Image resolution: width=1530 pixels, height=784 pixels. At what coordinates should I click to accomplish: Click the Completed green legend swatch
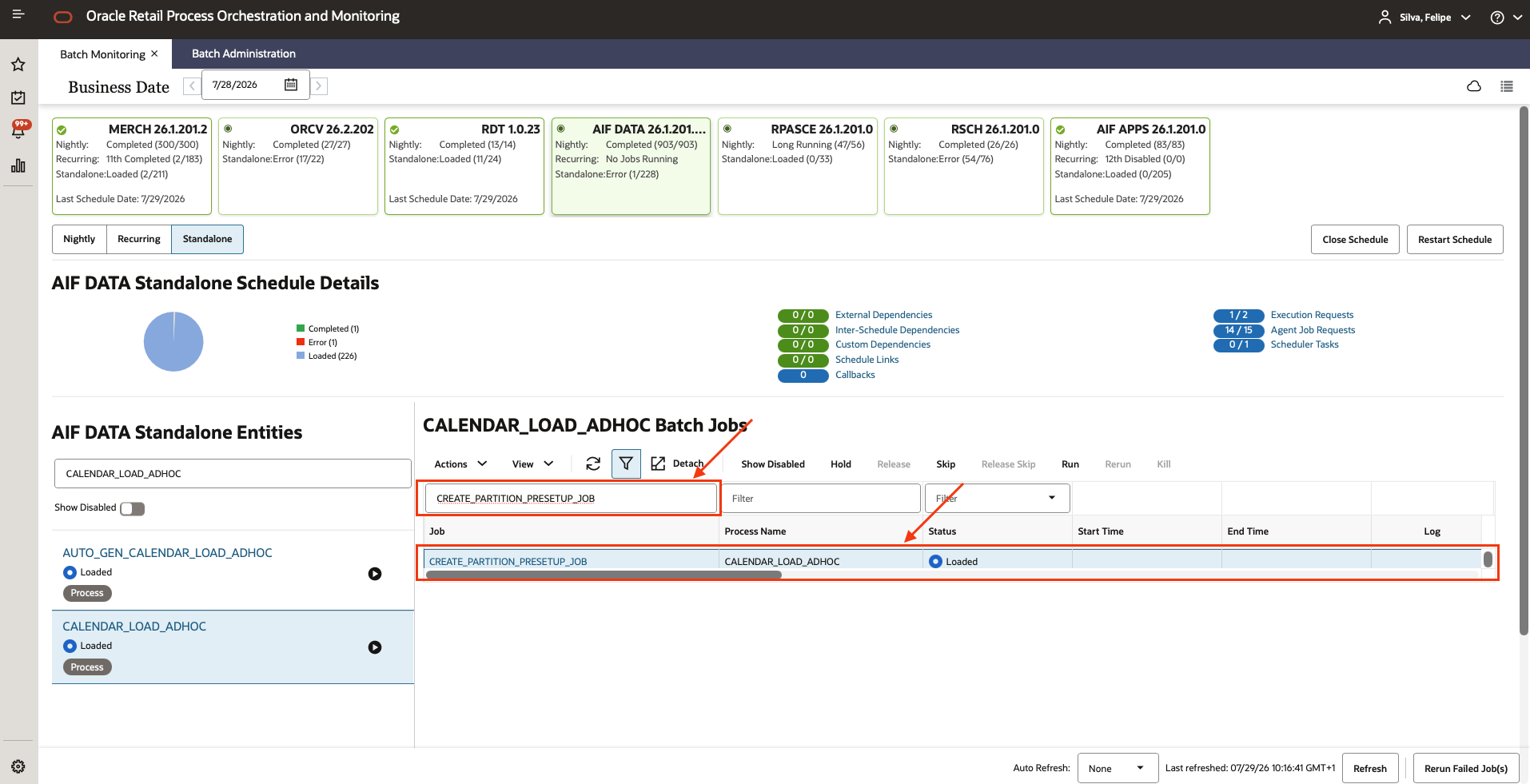click(x=301, y=328)
